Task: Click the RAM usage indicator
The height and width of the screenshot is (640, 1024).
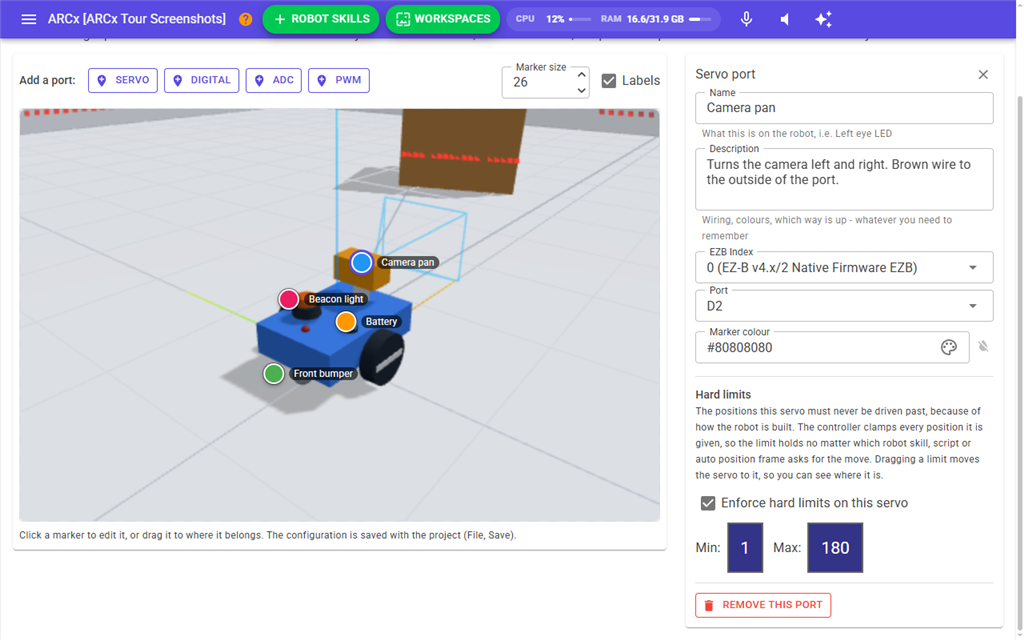Action: click(x=656, y=19)
